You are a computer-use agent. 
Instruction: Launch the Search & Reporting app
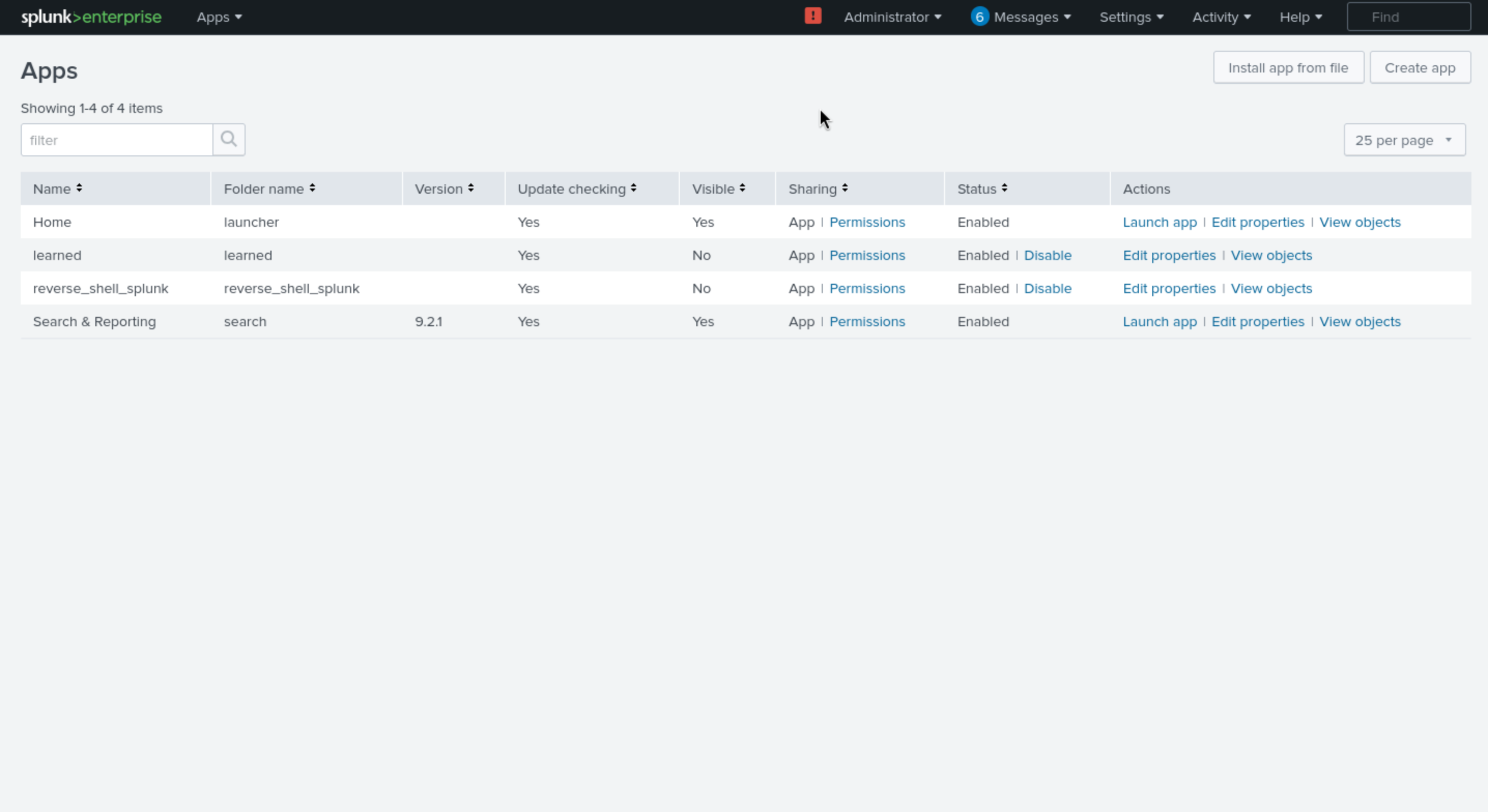coord(1160,322)
